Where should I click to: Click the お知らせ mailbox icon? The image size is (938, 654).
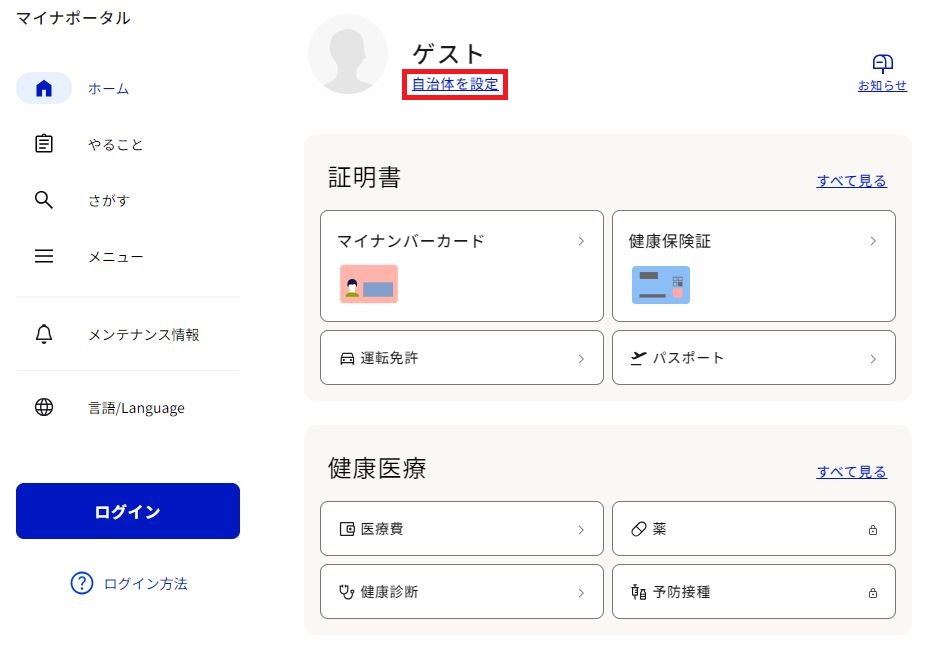point(882,64)
